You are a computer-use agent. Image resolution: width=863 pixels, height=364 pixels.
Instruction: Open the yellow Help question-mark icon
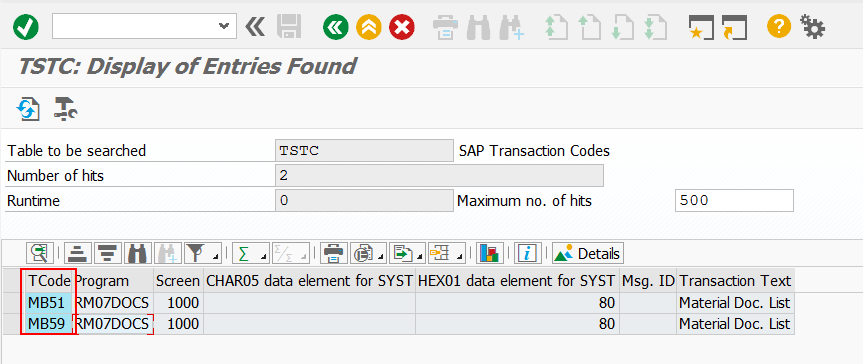[x=778, y=26]
